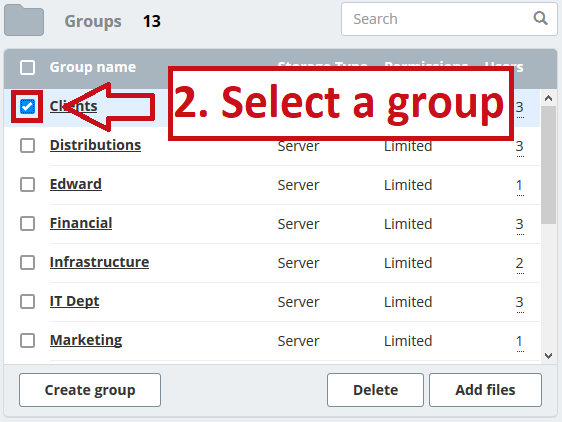Click the search magnifier icon

click(x=540, y=18)
